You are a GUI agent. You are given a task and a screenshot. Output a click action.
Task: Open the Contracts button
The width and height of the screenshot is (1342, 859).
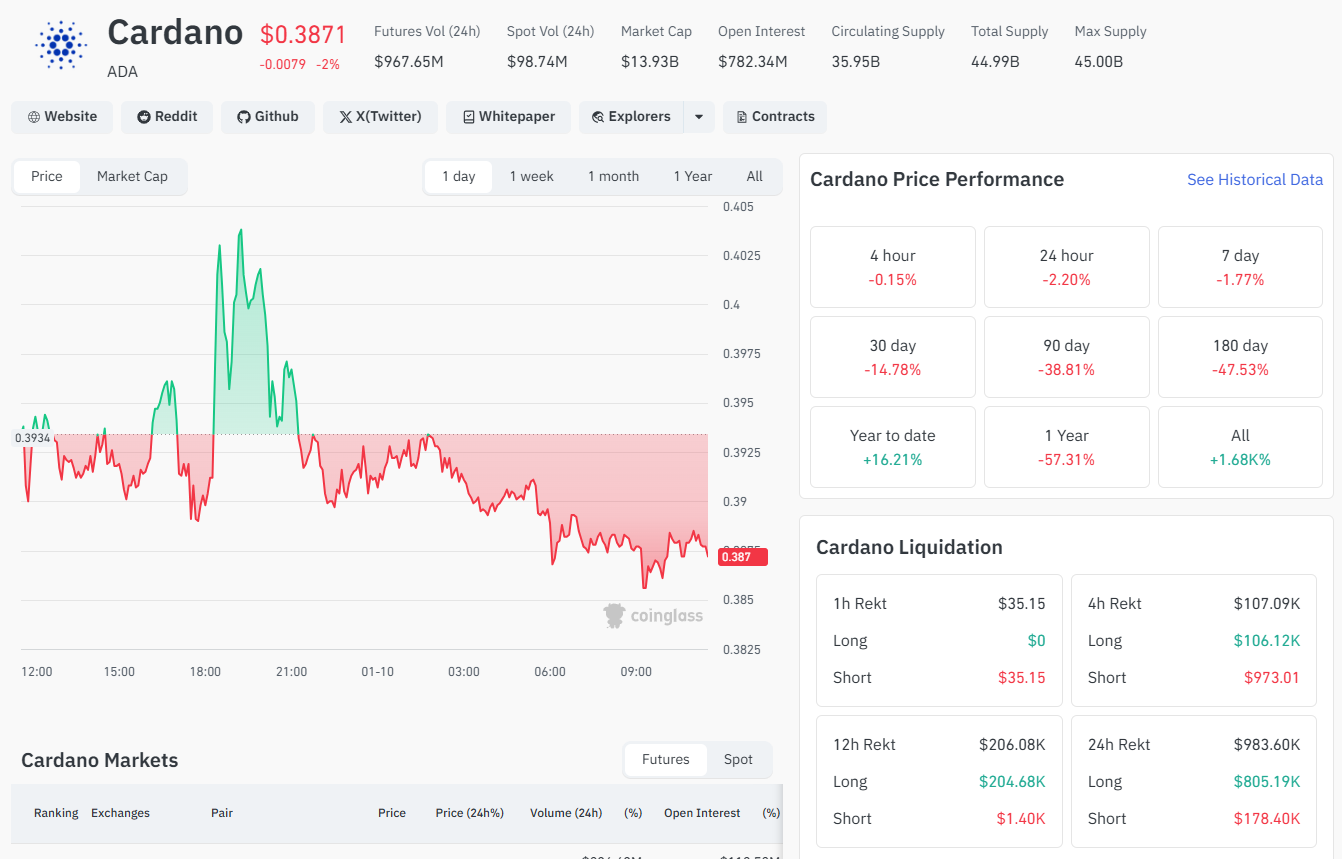coord(775,117)
